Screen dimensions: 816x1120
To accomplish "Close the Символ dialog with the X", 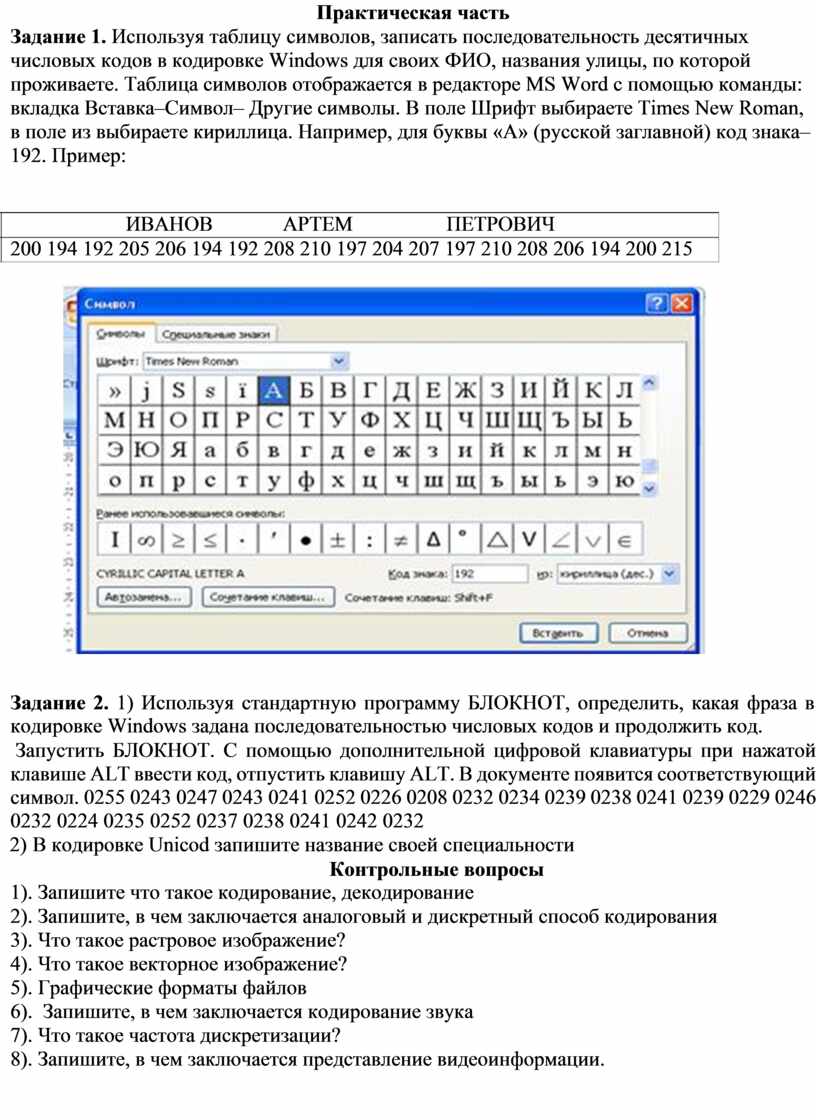I will (x=682, y=304).
